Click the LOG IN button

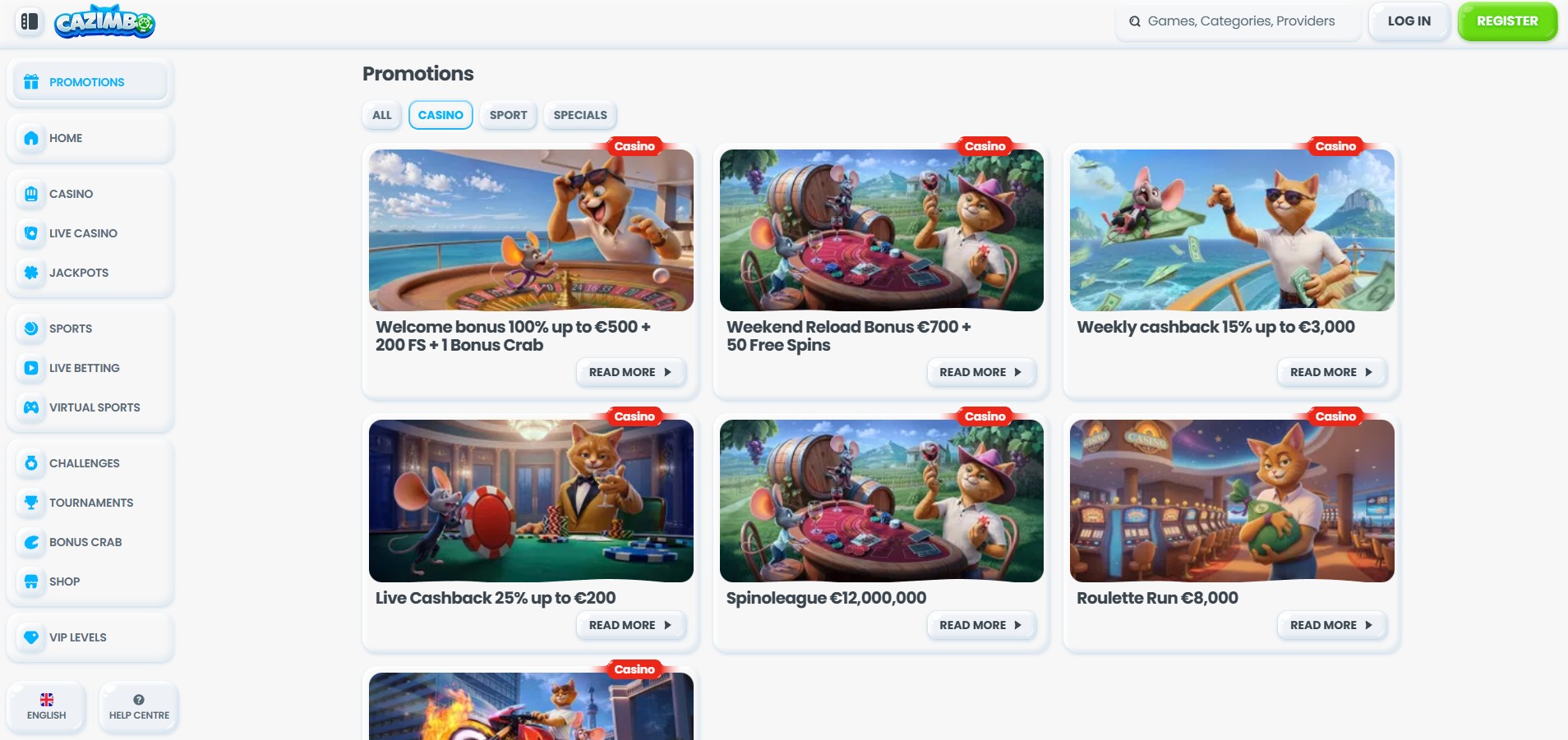pos(1408,21)
